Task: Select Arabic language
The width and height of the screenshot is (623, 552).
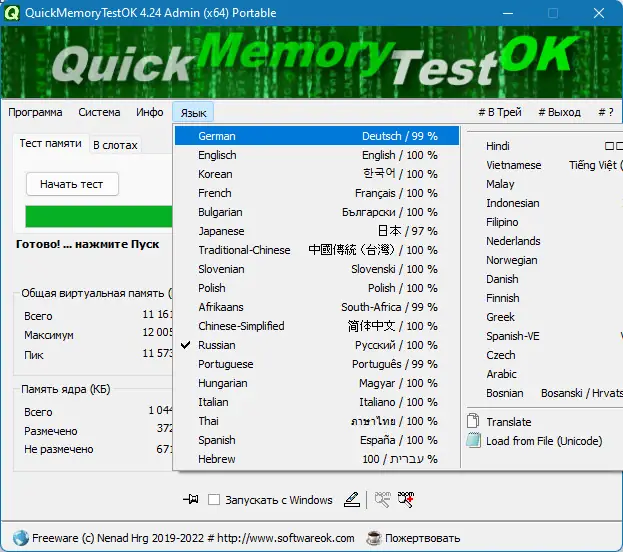Action: pos(544,374)
